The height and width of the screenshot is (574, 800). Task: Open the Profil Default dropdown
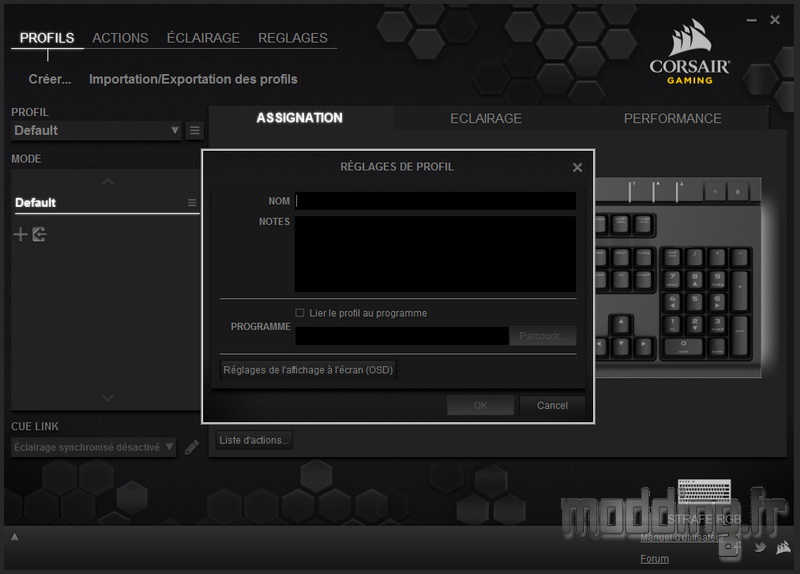pyautogui.click(x=96, y=131)
